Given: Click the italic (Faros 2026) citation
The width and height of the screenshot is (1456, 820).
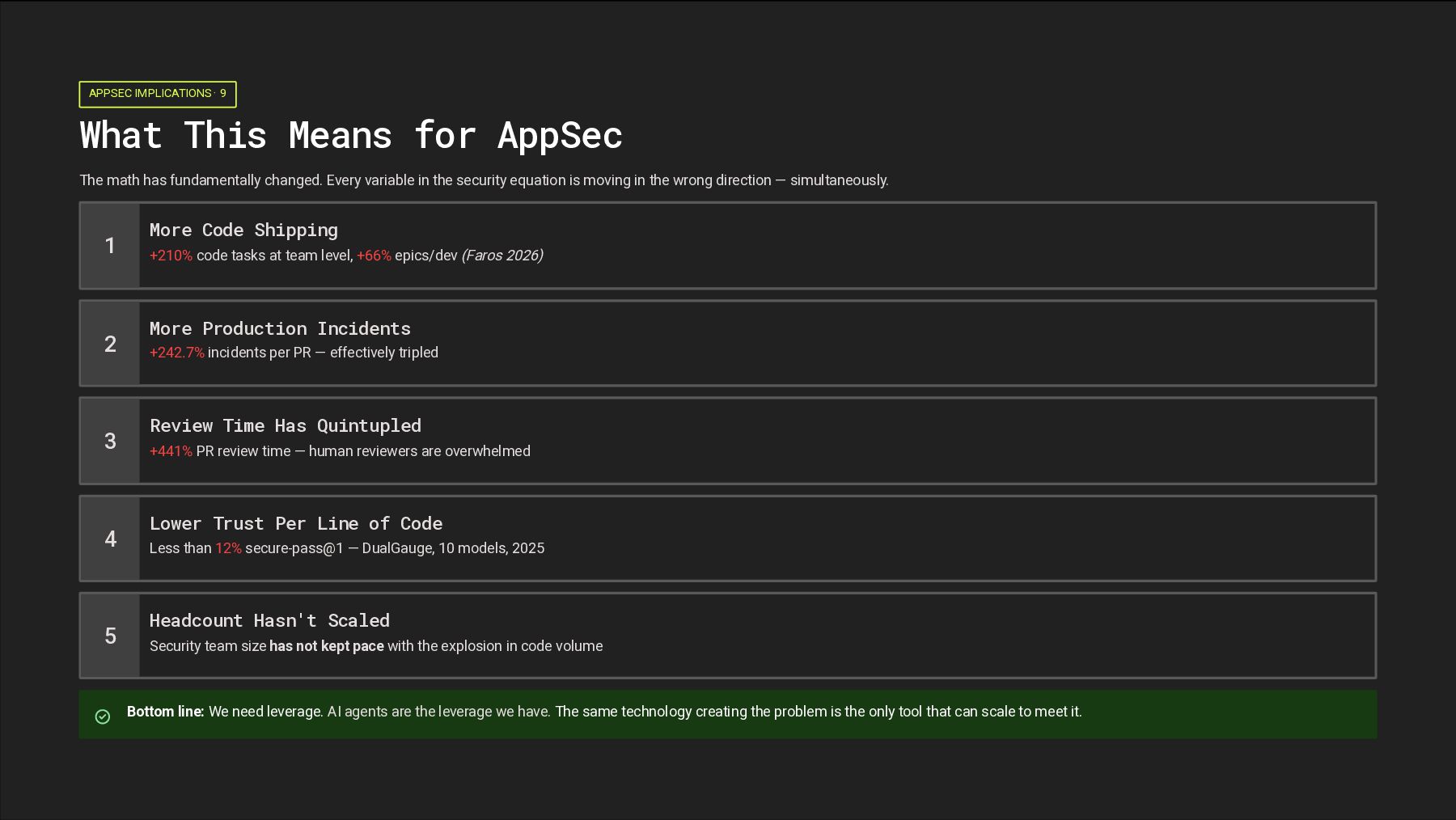Looking at the screenshot, I should (502, 256).
